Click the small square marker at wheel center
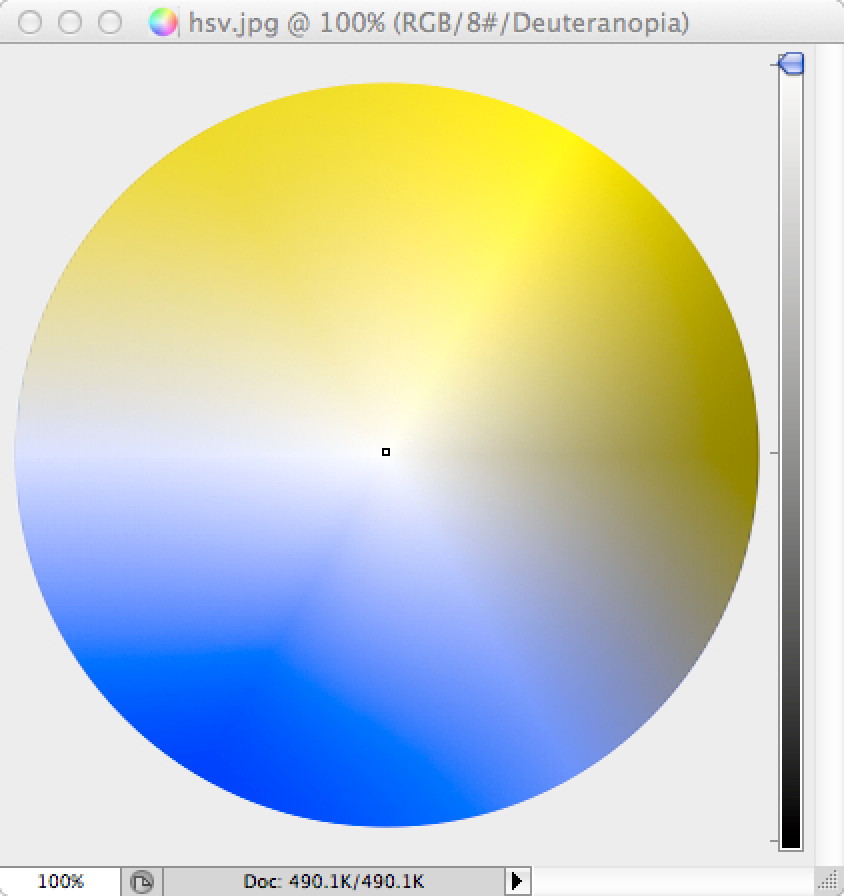Viewport: 844px width, 896px height. coord(386,452)
